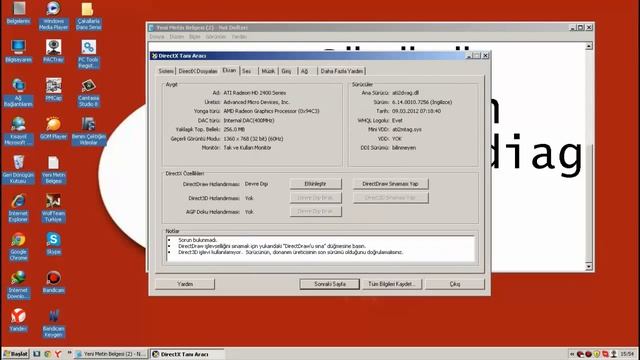Open the Google Chrome desktop icon
This screenshot has width=640, height=360.
pyautogui.click(x=18, y=246)
